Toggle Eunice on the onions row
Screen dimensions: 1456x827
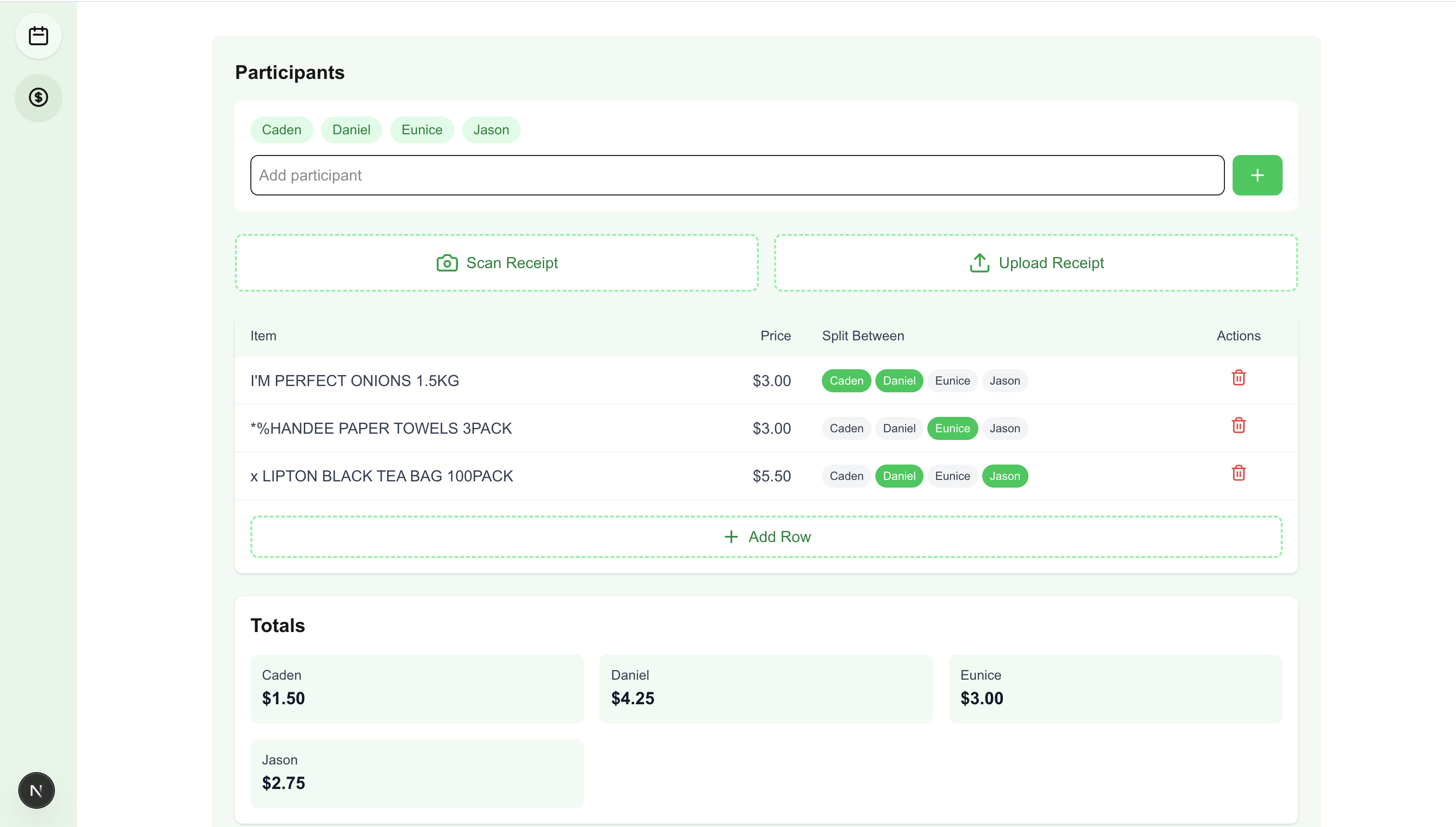[952, 381]
